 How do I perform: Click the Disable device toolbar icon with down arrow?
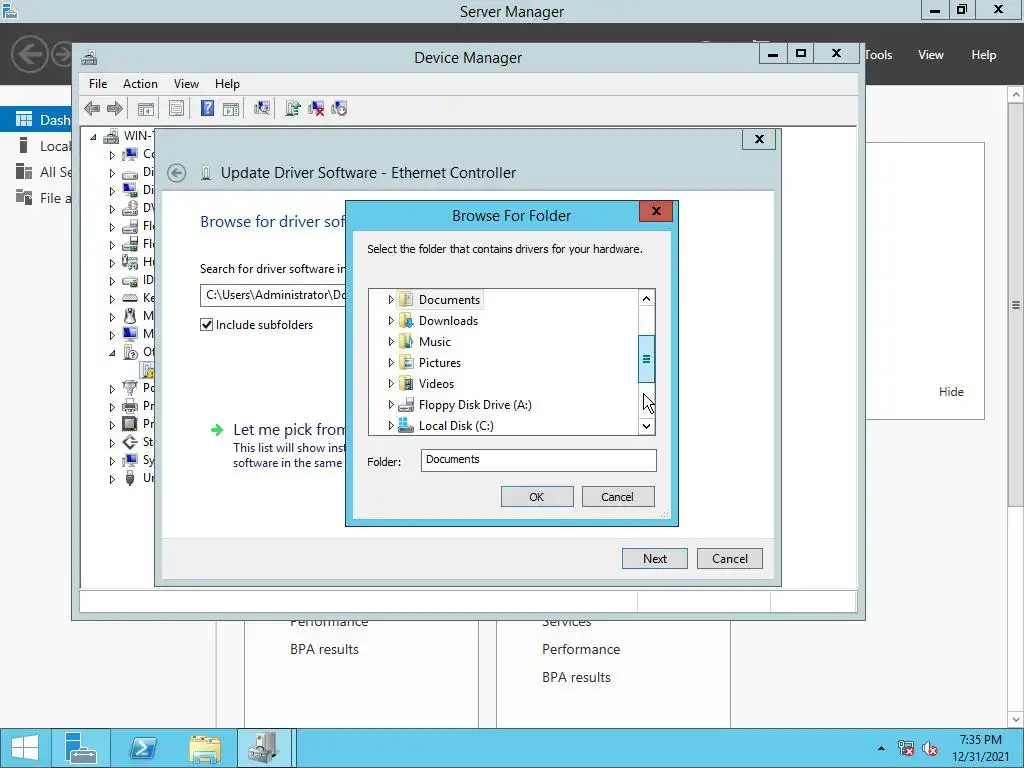(340, 108)
